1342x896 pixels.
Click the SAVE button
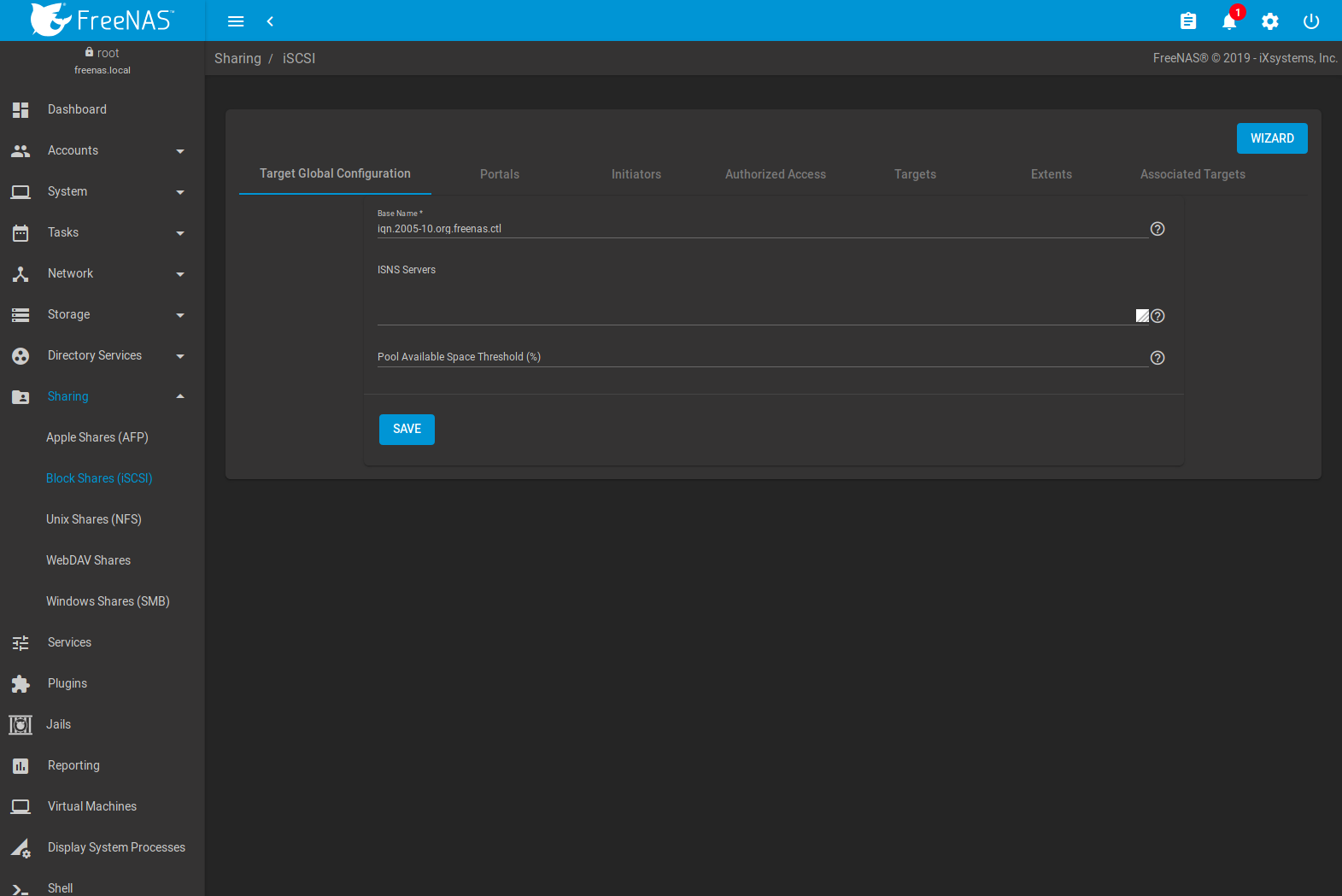407,430
